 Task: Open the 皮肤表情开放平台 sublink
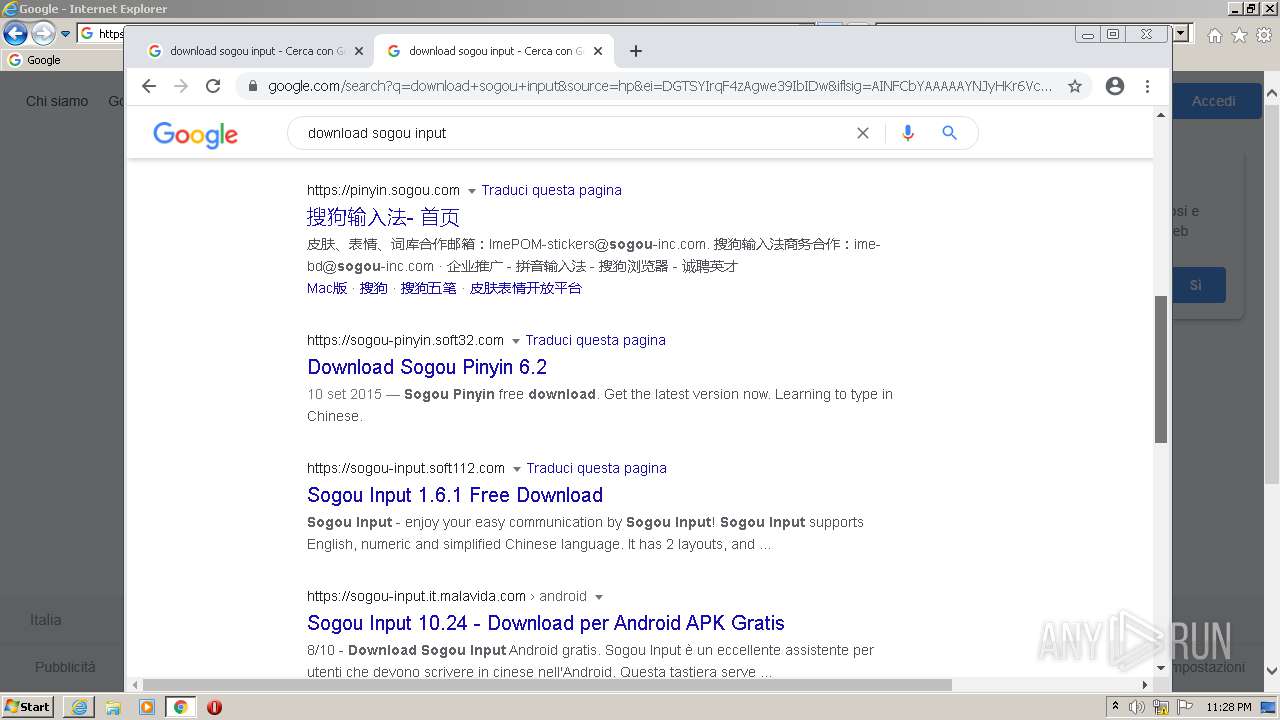point(525,288)
